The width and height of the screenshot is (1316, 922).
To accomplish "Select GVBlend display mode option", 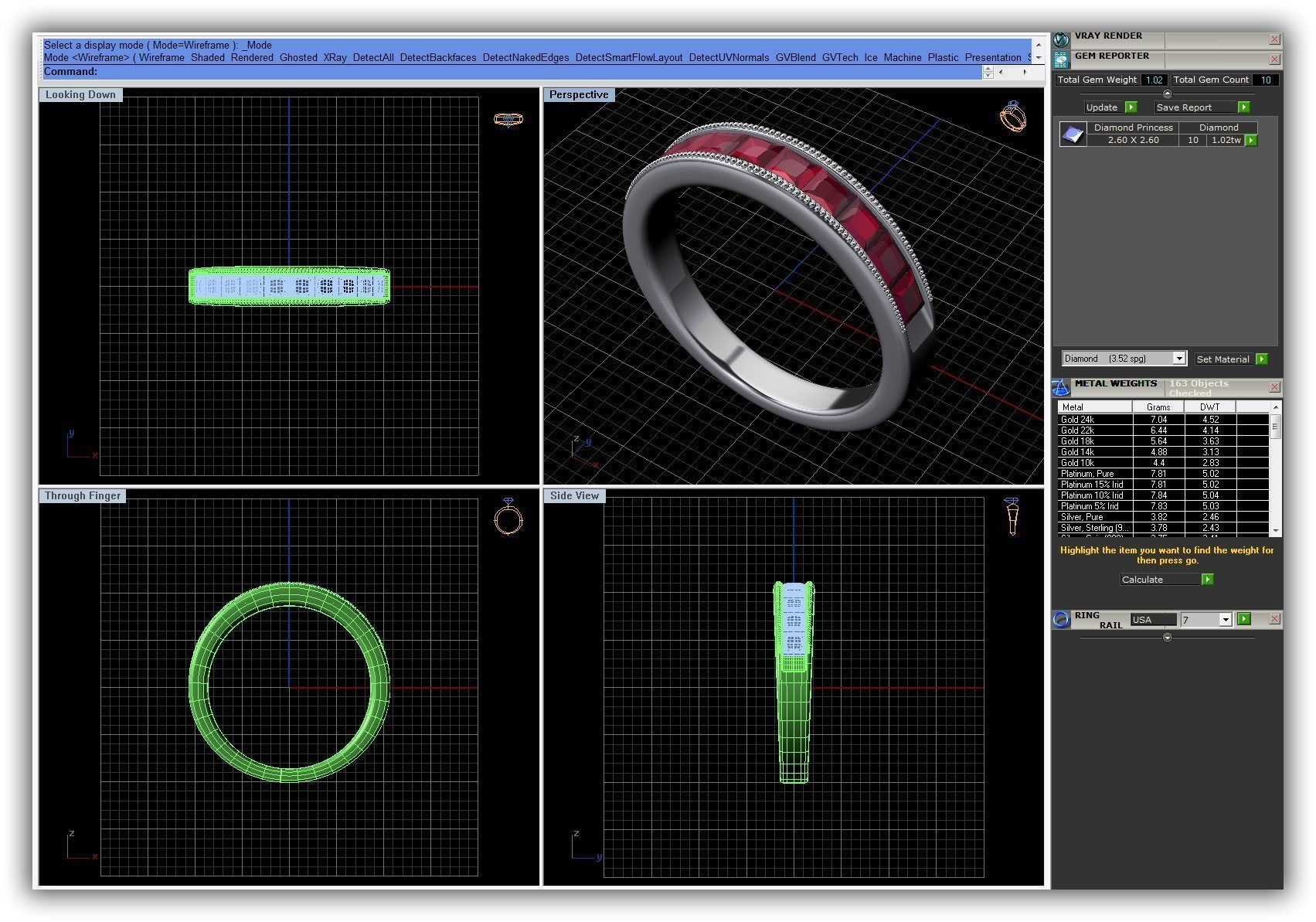I will (795, 58).
